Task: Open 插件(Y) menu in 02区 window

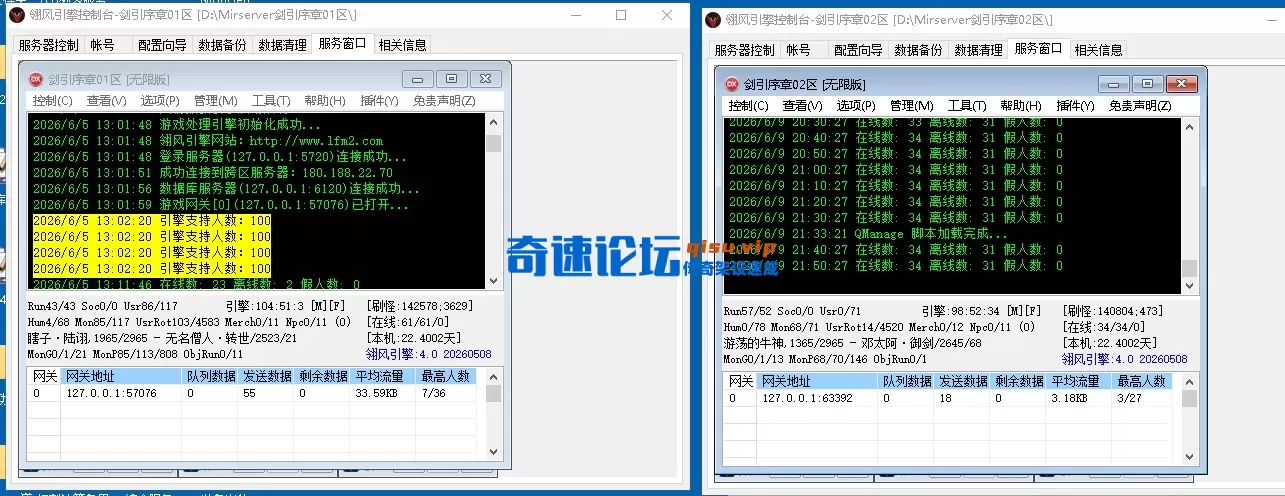Action: pyautogui.click(x=1075, y=106)
